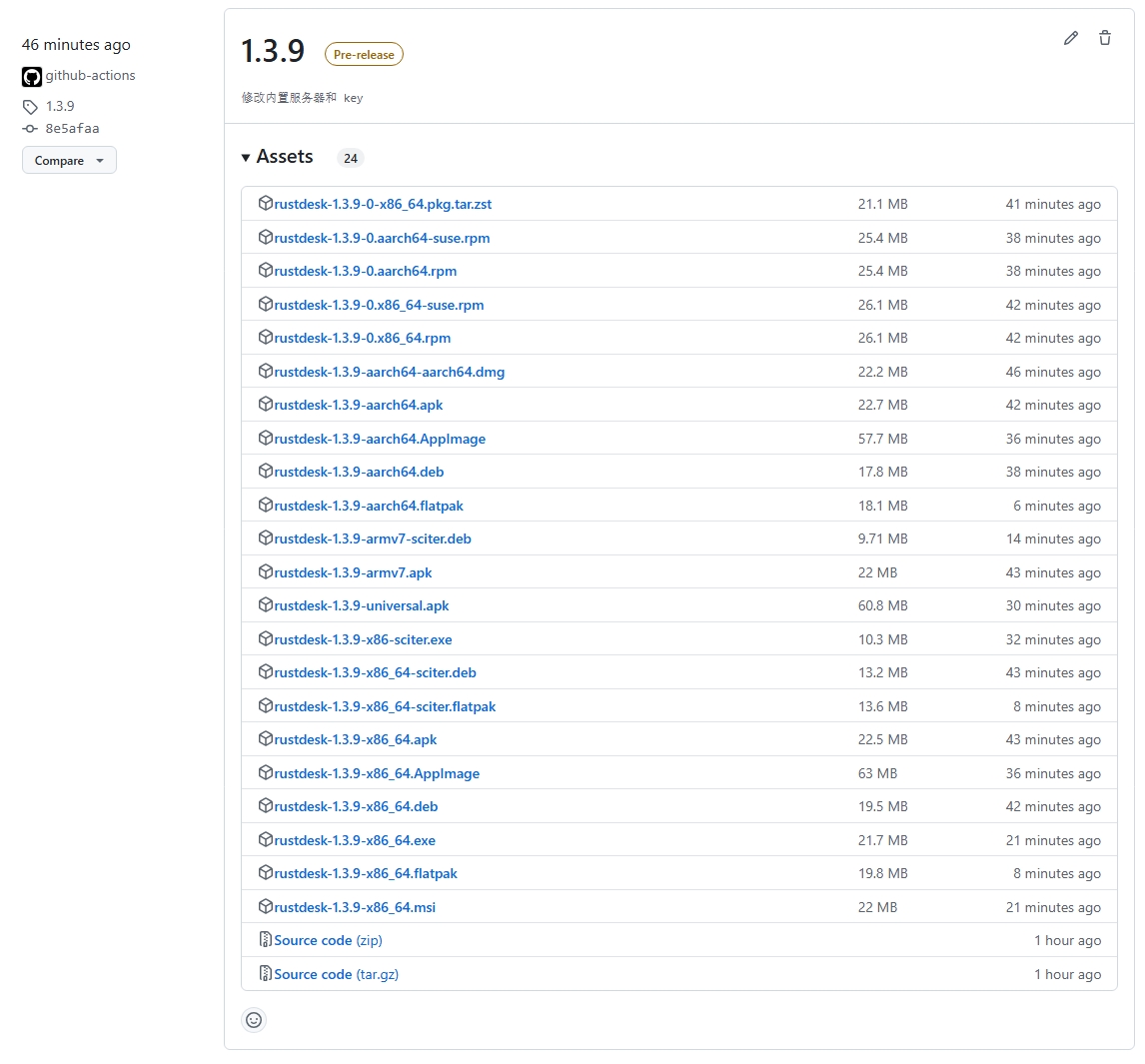Download rustdesk-1.3.9-aarch64-aarch64.dmg

390,373
